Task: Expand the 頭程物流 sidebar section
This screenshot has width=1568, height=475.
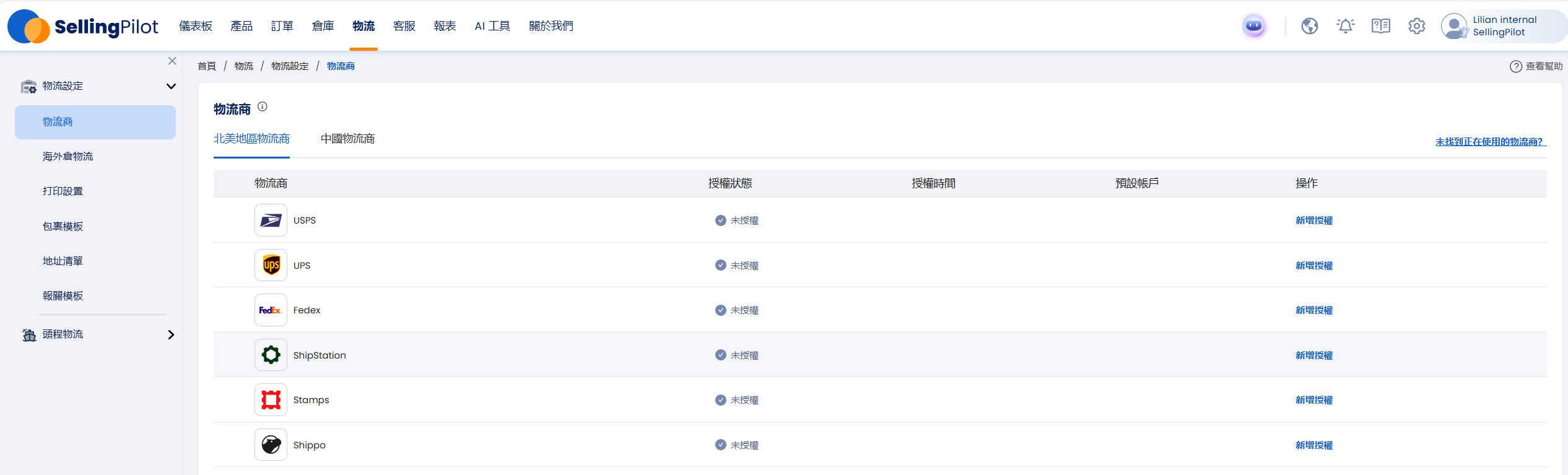Action: (x=171, y=334)
